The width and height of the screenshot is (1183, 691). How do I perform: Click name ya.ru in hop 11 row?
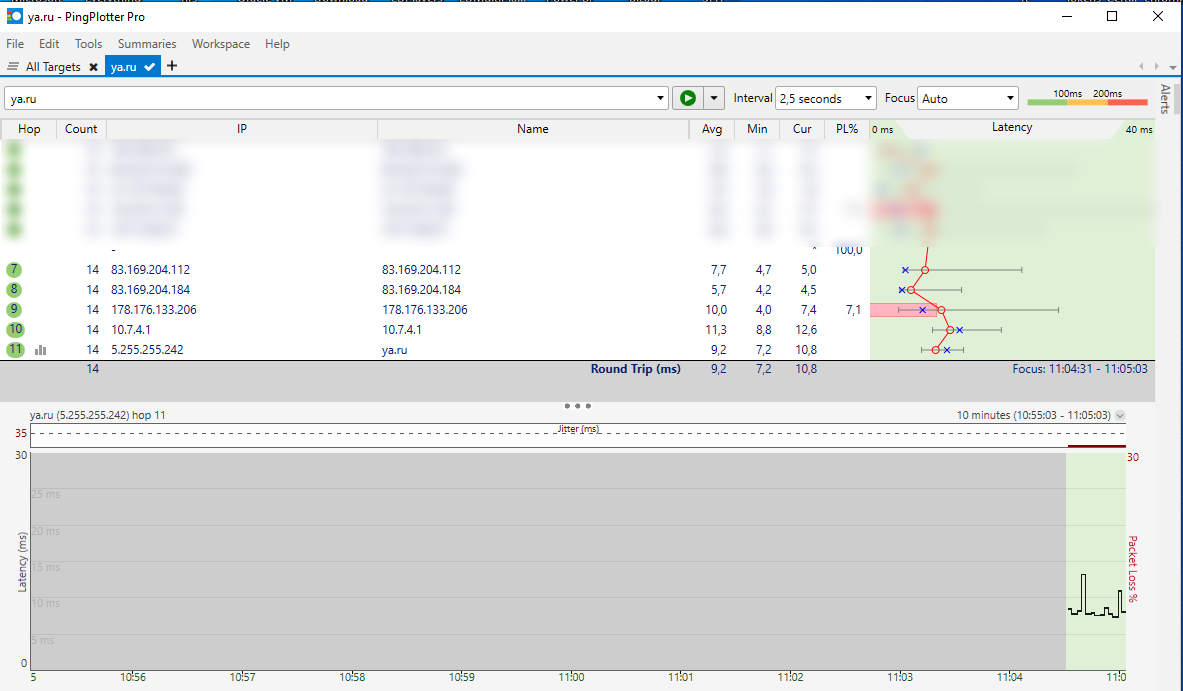tap(395, 350)
